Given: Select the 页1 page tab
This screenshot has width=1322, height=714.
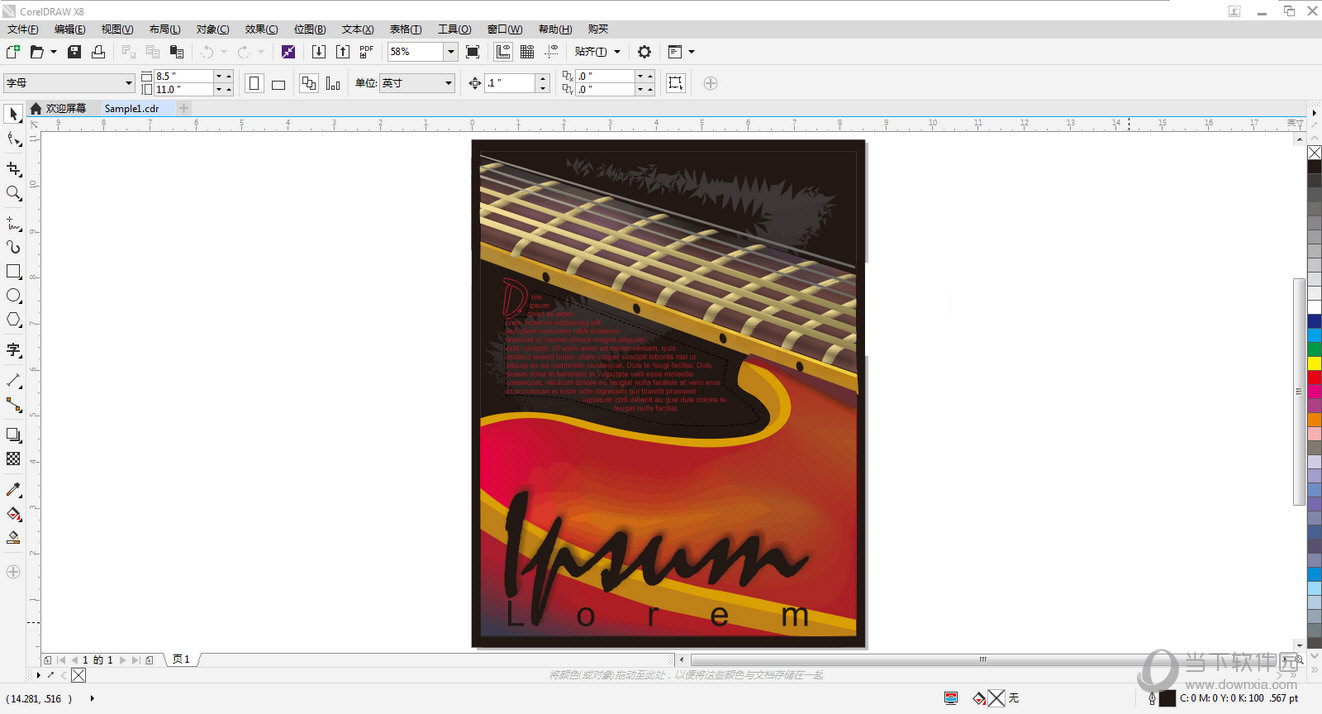Looking at the screenshot, I should (181, 660).
